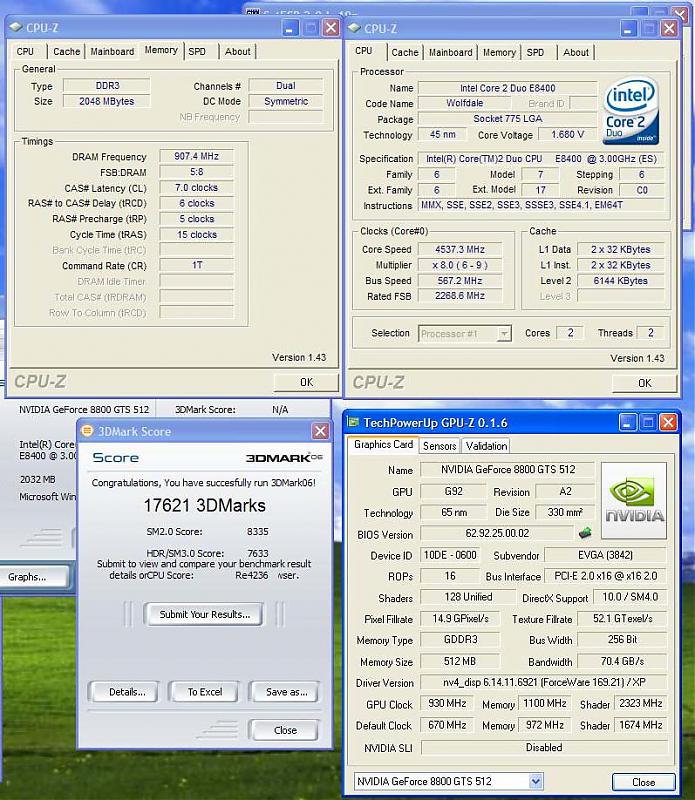The width and height of the screenshot is (695, 800).
Task: Open About tab in left CPU-Z window
Action: point(238,52)
